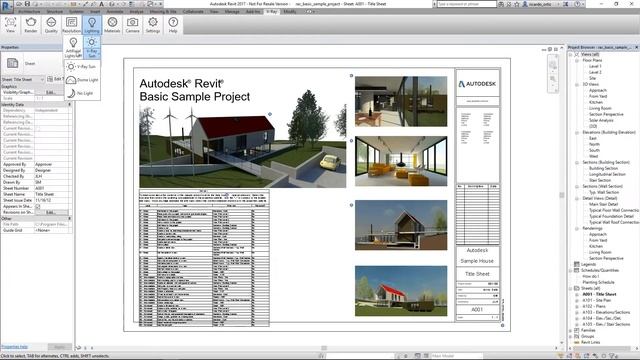The height and width of the screenshot is (360, 640).
Task: Collapse Sections (Building Section) node
Action: click(x=577, y=162)
